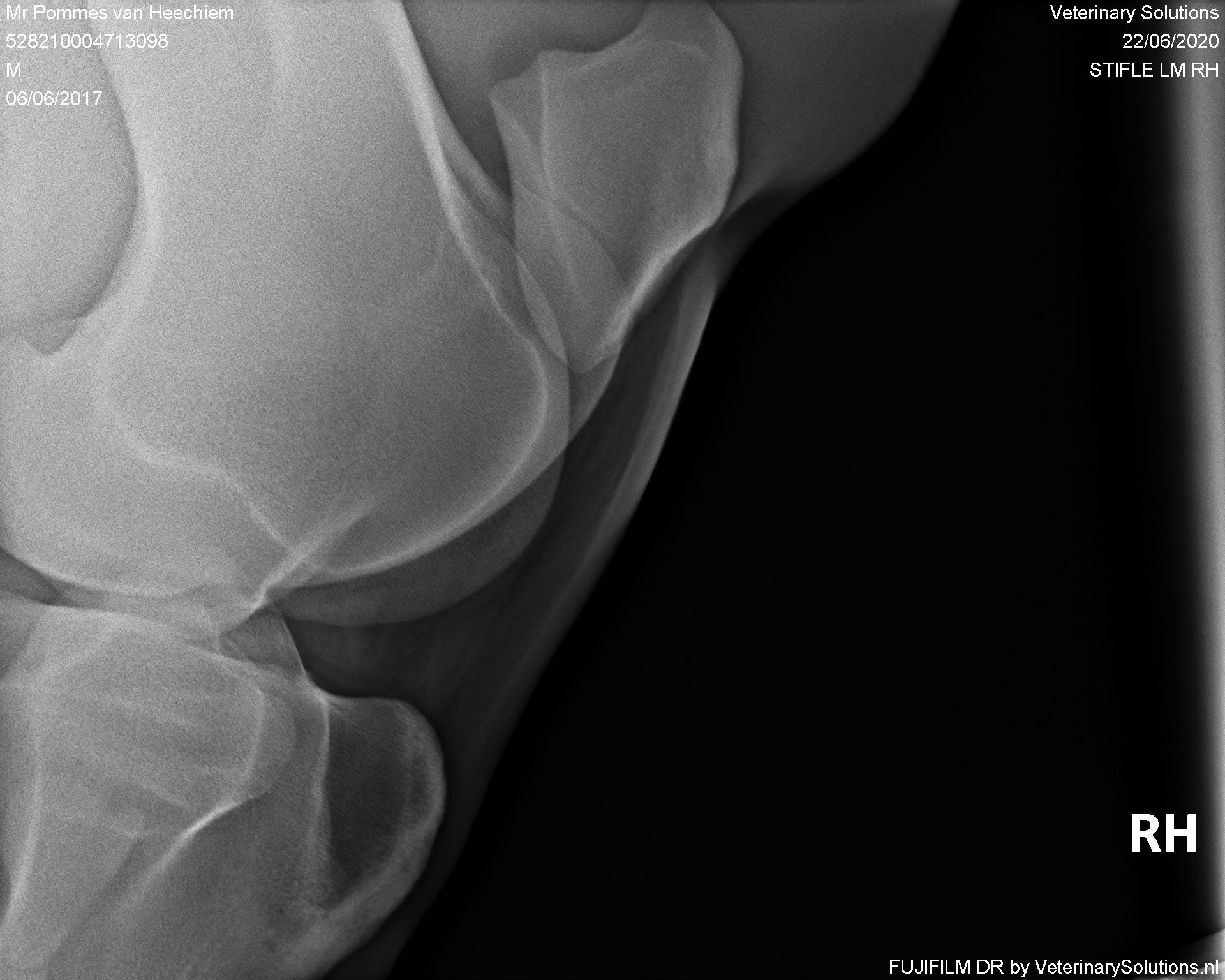Viewport: 1225px width, 980px height.
Task: Click the large 'RH' side marker
Action: coord(1163,834)
